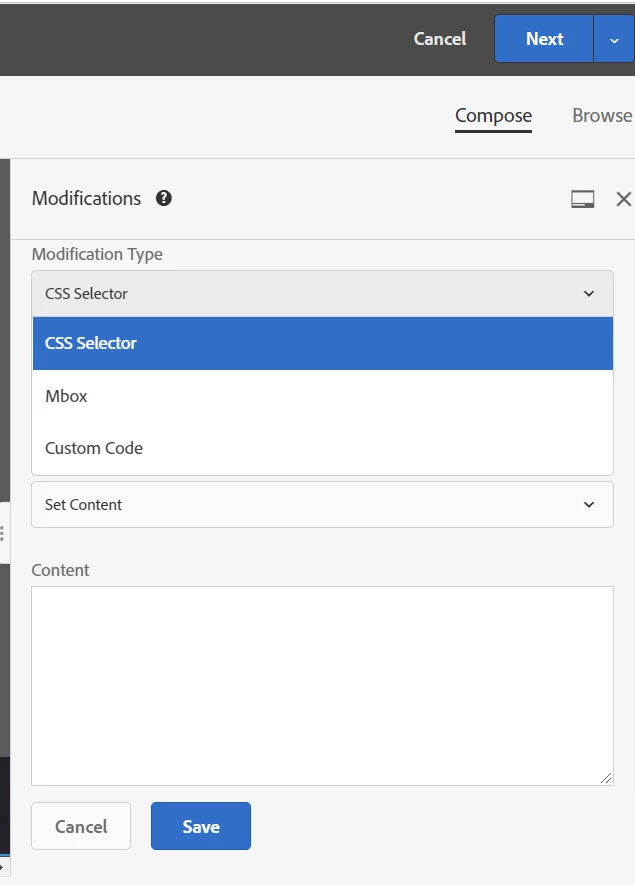Cancel the activity from the top bar
The height and width of the screenshot is (885, 635).
pos(440,39)
